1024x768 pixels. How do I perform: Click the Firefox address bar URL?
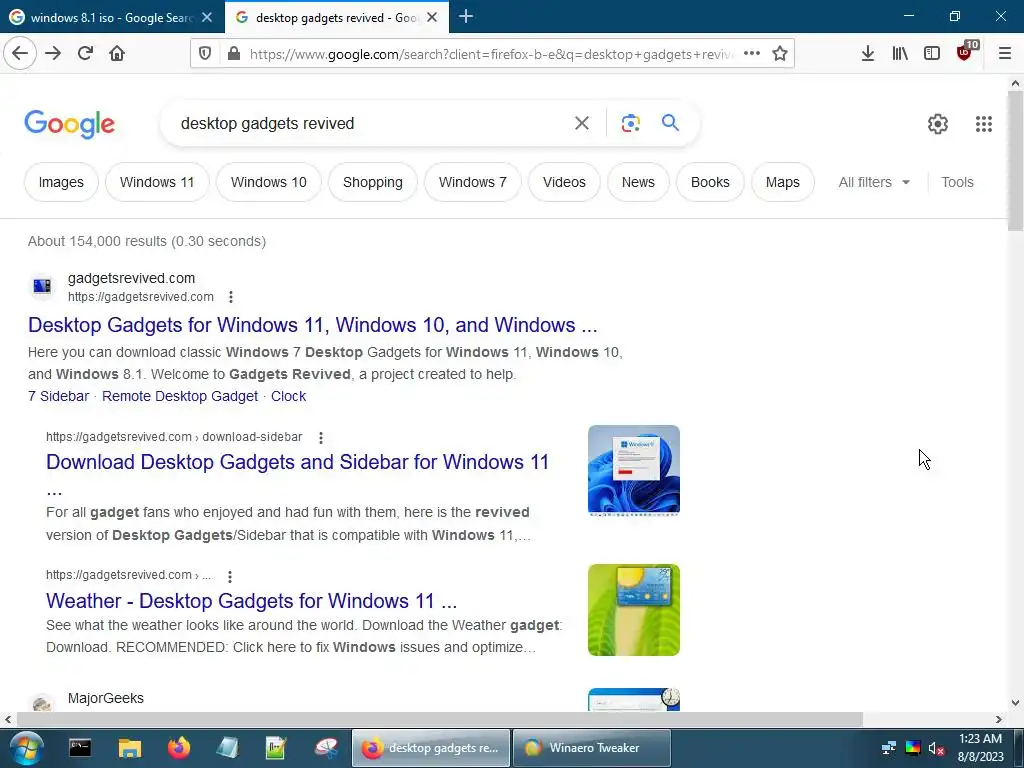(491, 54)
